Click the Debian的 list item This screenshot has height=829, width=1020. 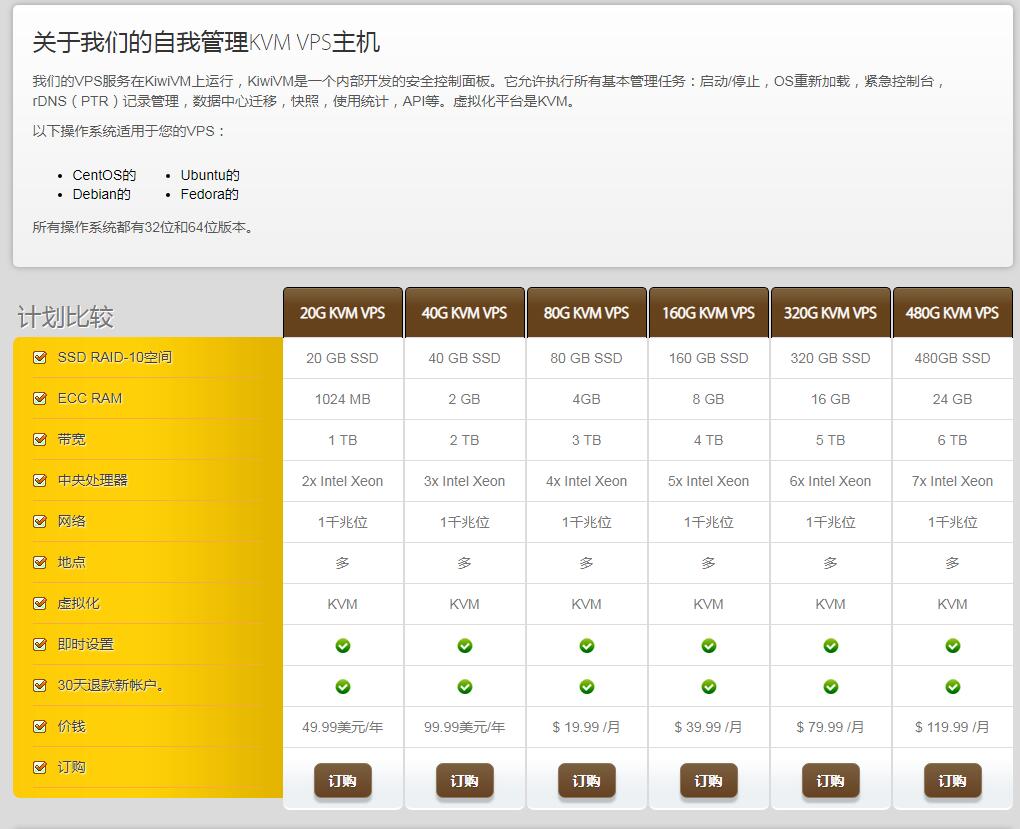point(101,194)
